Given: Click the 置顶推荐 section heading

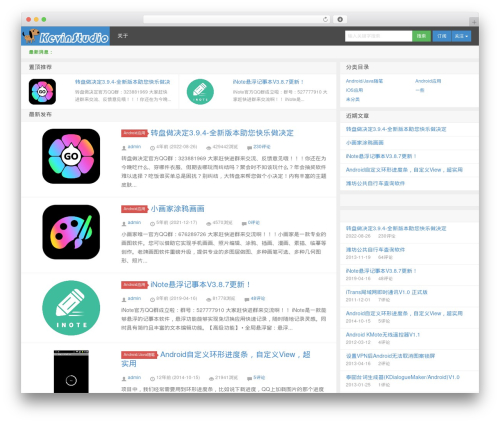Looking at the screenshot, I should [x=40, y=67].
